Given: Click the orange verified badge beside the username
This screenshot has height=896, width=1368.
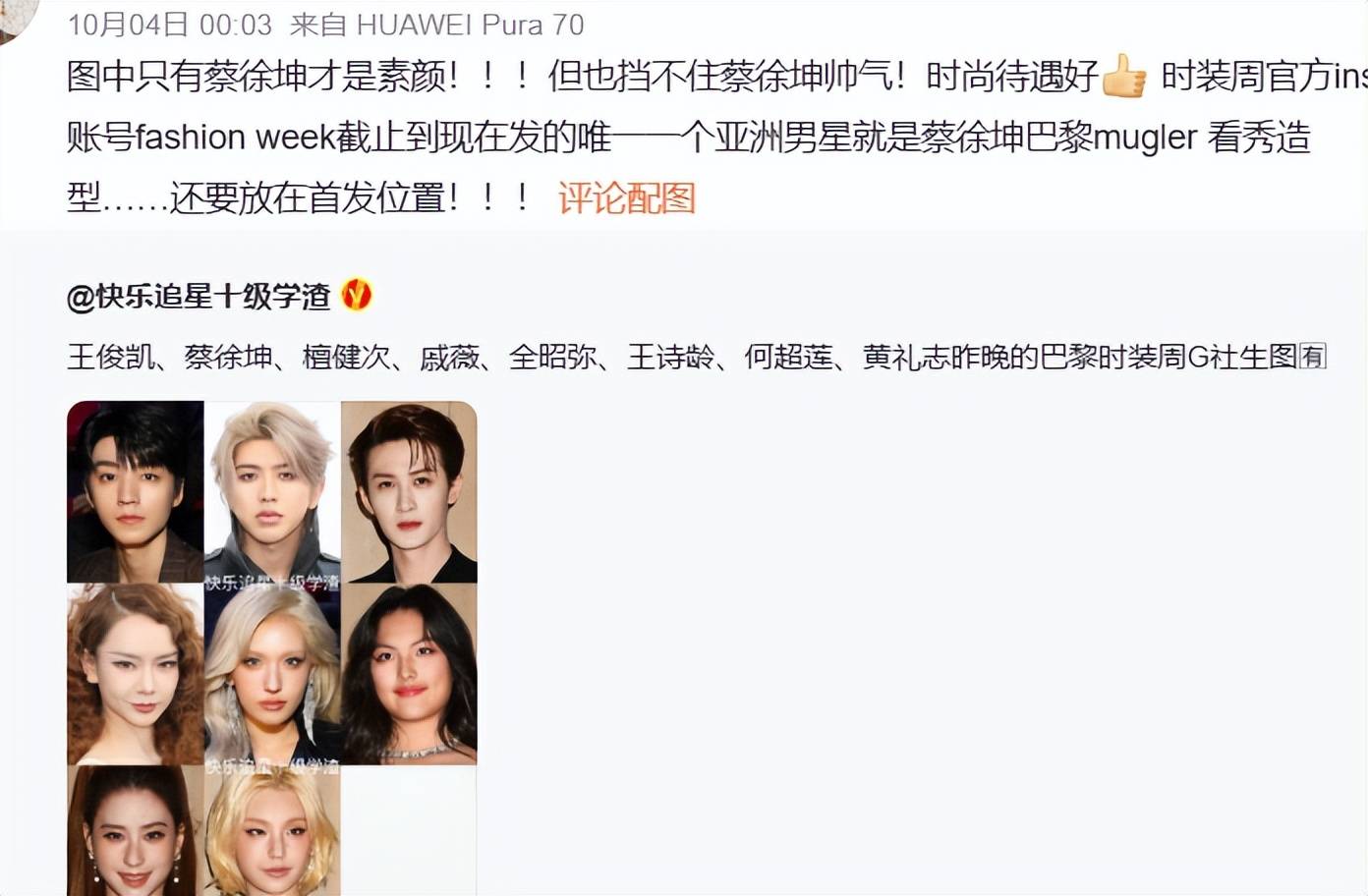Looking at the screenshot, I should 357,295.
